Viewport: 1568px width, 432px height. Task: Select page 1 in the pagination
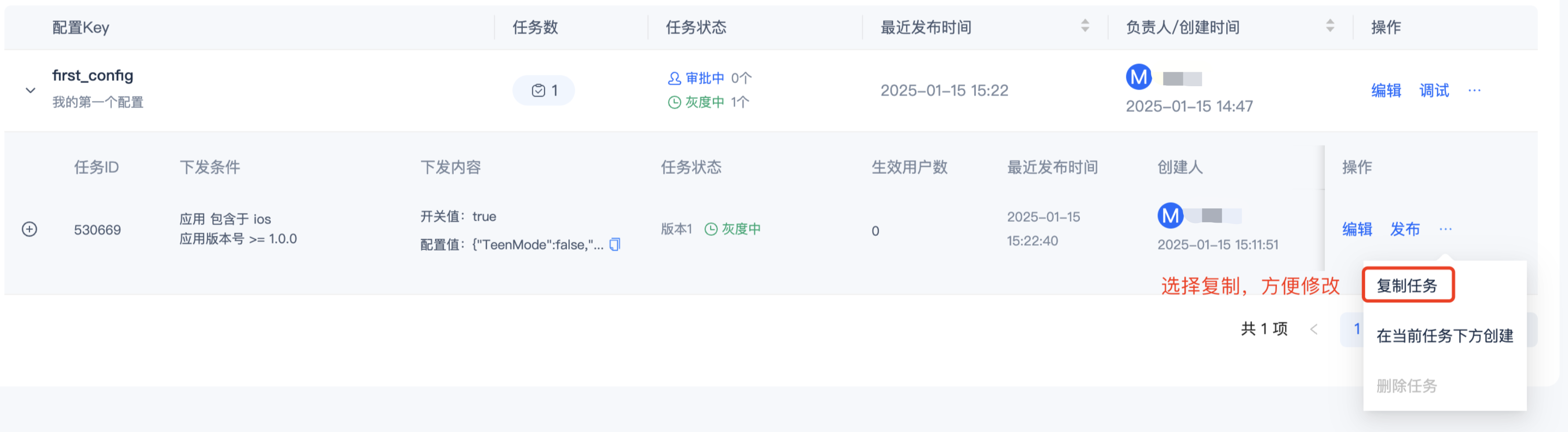point(1358,329)
